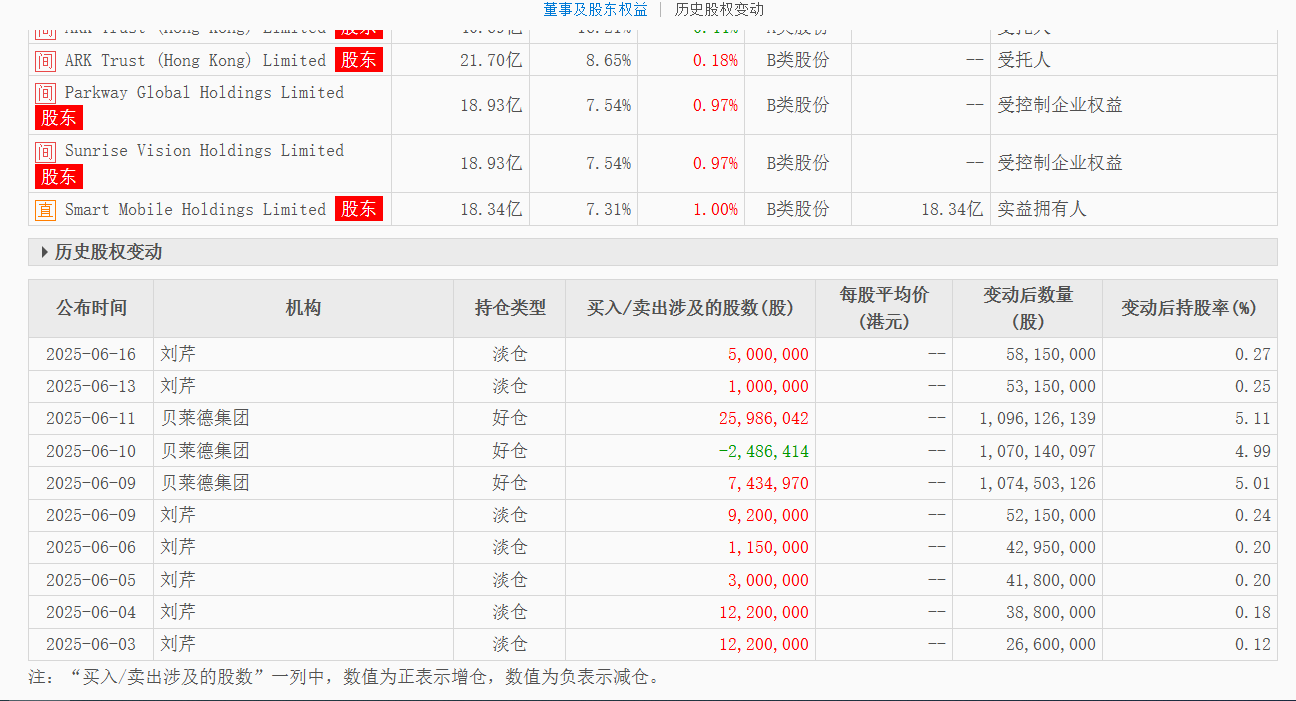Click the red 股东 badge after Smart Mobile Holdings
The image size is (1296, 701).
coord(359,209)
